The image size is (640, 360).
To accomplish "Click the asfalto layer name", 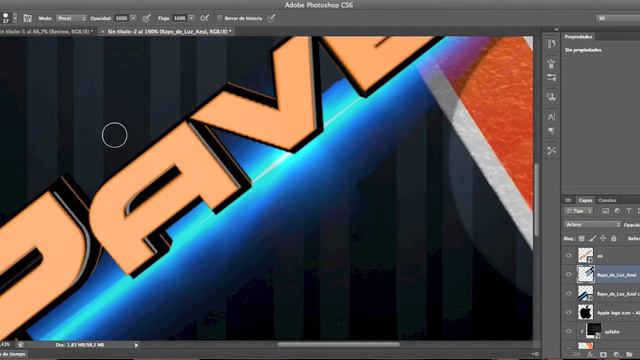I will coord(612,332).
